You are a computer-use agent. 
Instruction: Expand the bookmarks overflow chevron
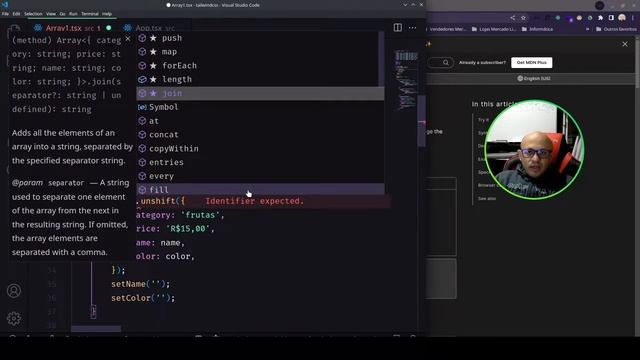(x=587, y=29)
